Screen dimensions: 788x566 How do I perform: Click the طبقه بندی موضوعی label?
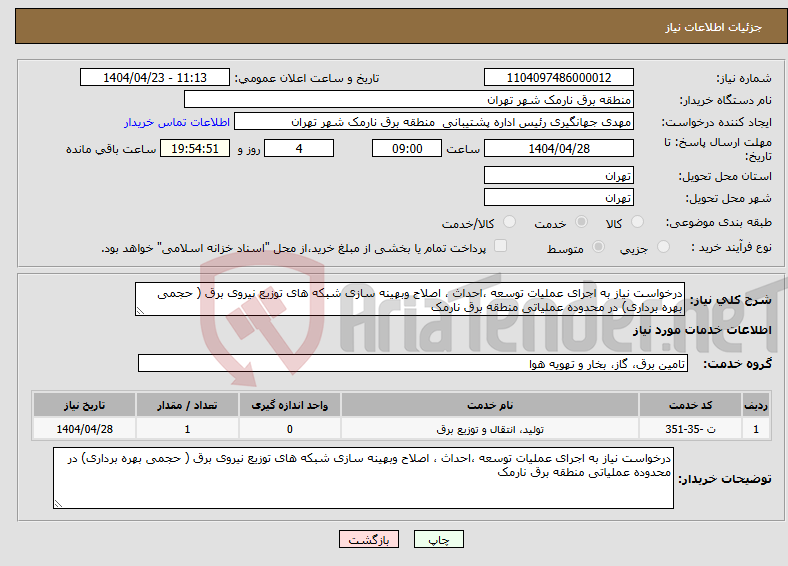click(x=719, y=222)
